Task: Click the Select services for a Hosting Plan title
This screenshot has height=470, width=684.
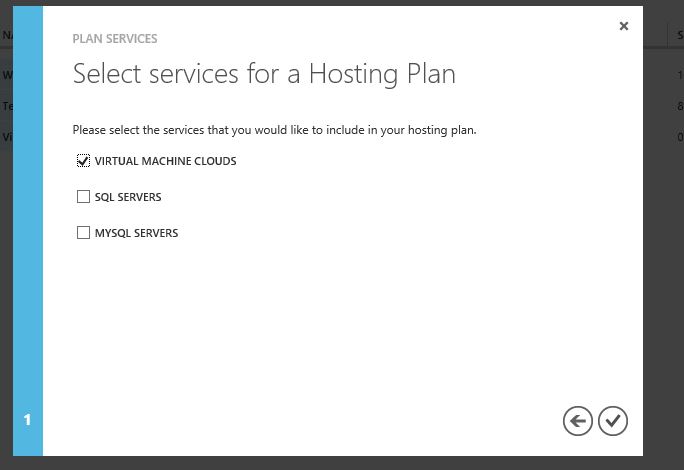Action: (264, 74)
